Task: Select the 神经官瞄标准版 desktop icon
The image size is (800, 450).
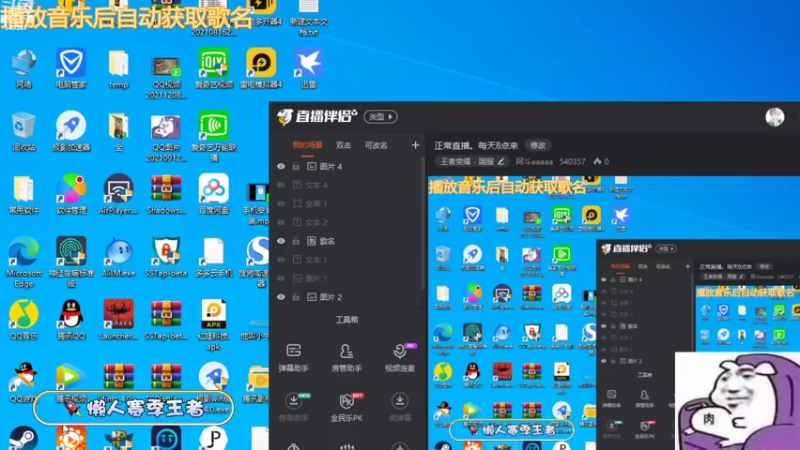Action: pyautogui.click(x=71, y=262)
